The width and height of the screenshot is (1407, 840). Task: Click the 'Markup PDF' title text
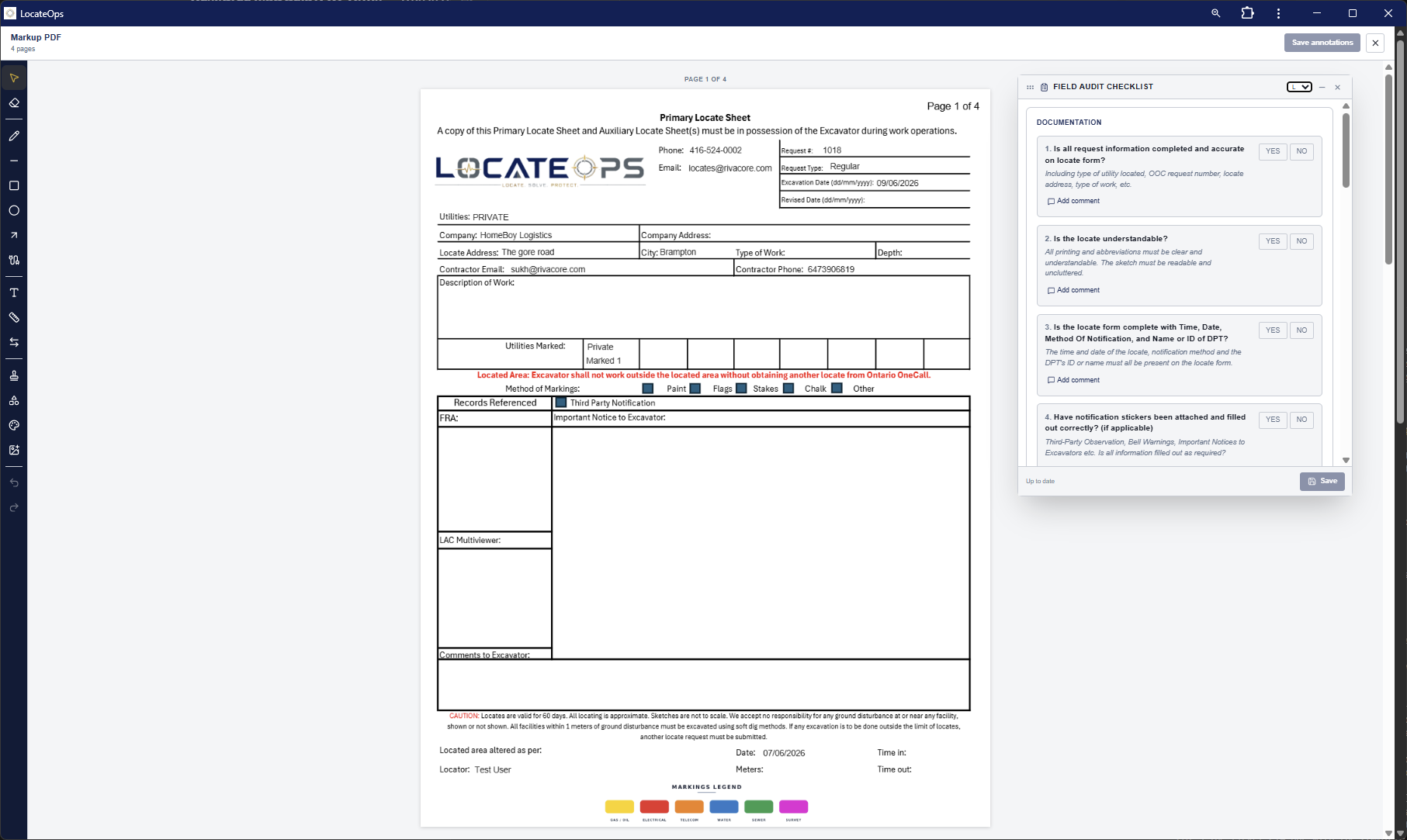[36, 37]
